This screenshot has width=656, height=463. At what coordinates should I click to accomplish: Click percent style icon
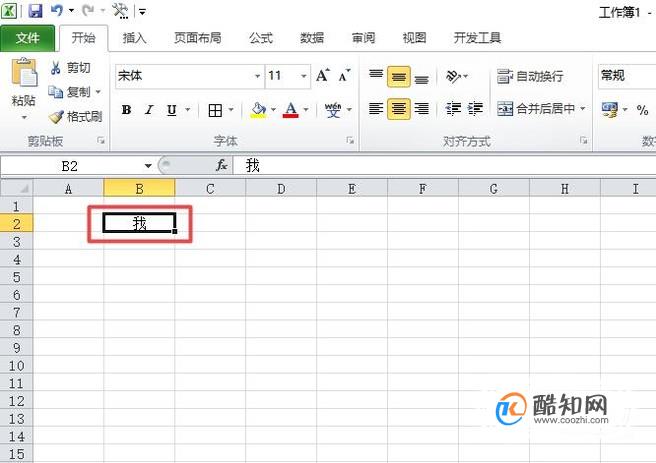[x=643, y=110]
